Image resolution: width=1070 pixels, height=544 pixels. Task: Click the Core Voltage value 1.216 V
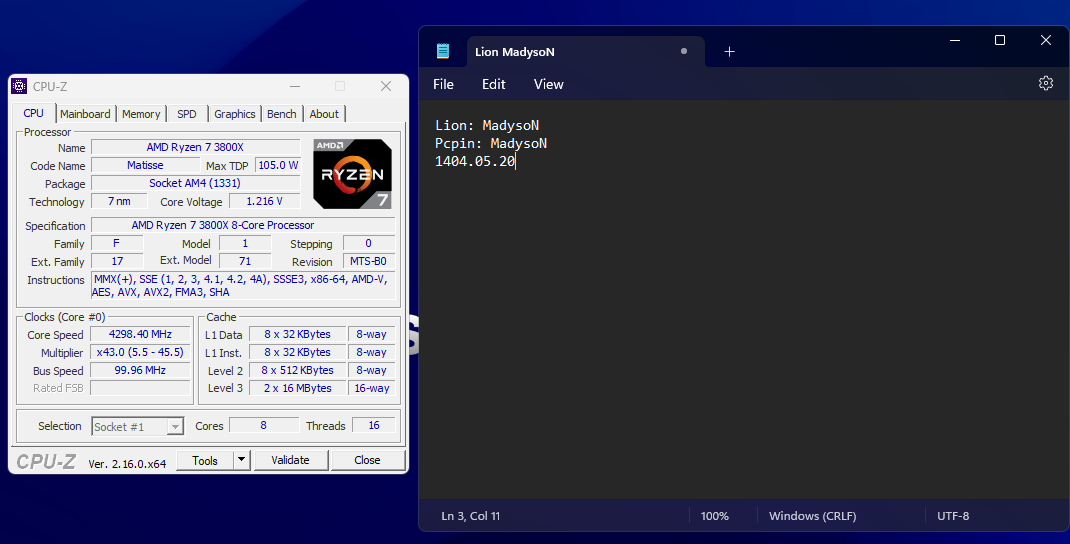pos(264,201)
